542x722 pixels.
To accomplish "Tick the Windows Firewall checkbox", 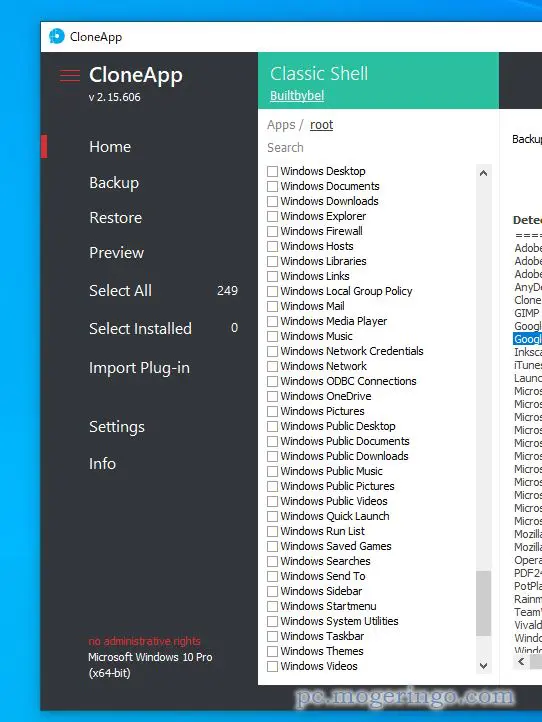I will (x=273, y=231).
